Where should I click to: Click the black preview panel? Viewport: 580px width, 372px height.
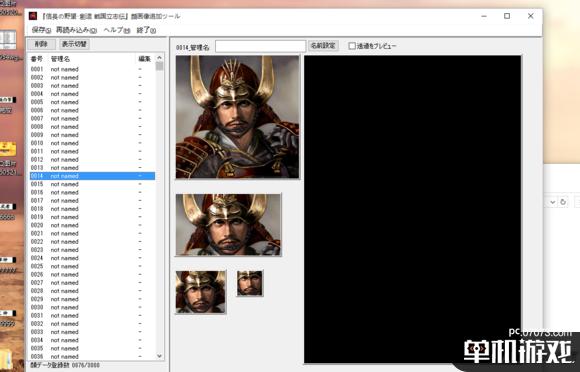412,209
